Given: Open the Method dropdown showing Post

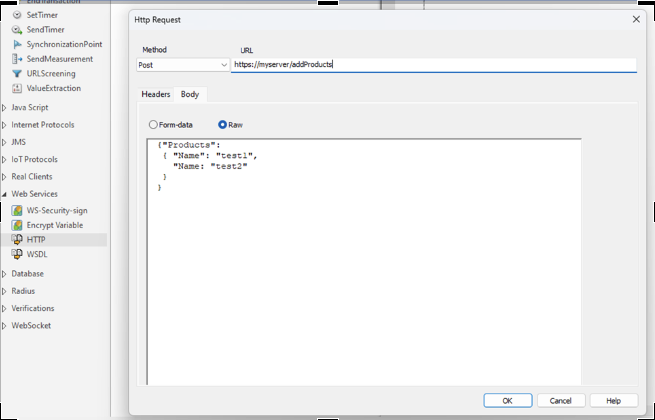Looking at the screenshot, I should [183, 65].
